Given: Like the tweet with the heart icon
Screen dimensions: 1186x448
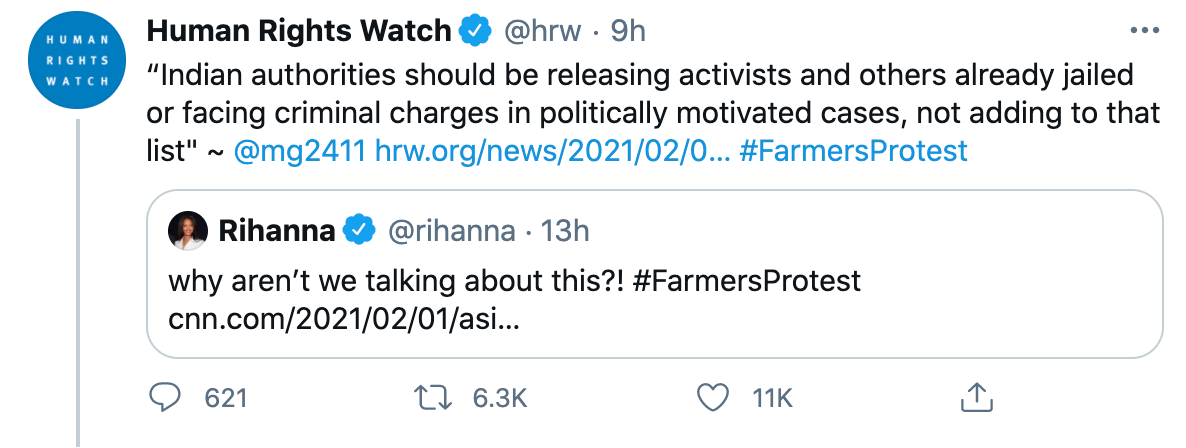Looking at the screenshot, I should pos(713,398).
